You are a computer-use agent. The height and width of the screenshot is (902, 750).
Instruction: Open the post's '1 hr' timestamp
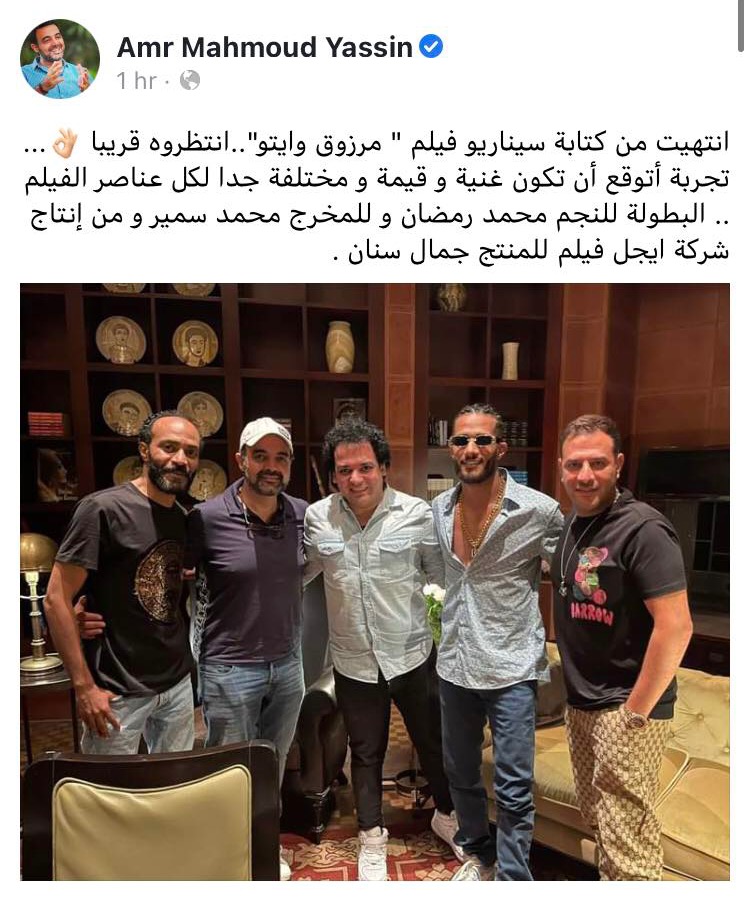pos(136,81)
